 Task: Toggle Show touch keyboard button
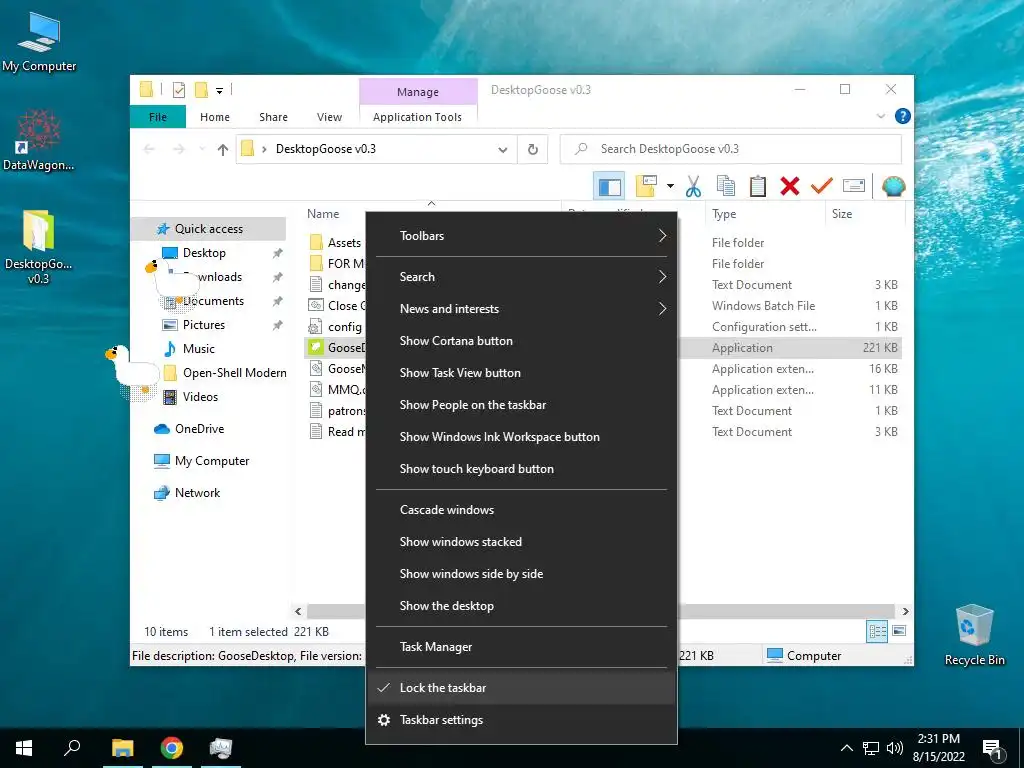521,469
